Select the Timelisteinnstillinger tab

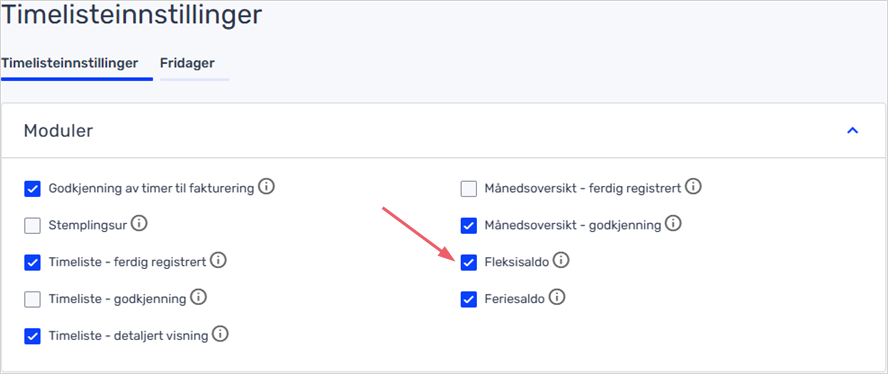70,63
